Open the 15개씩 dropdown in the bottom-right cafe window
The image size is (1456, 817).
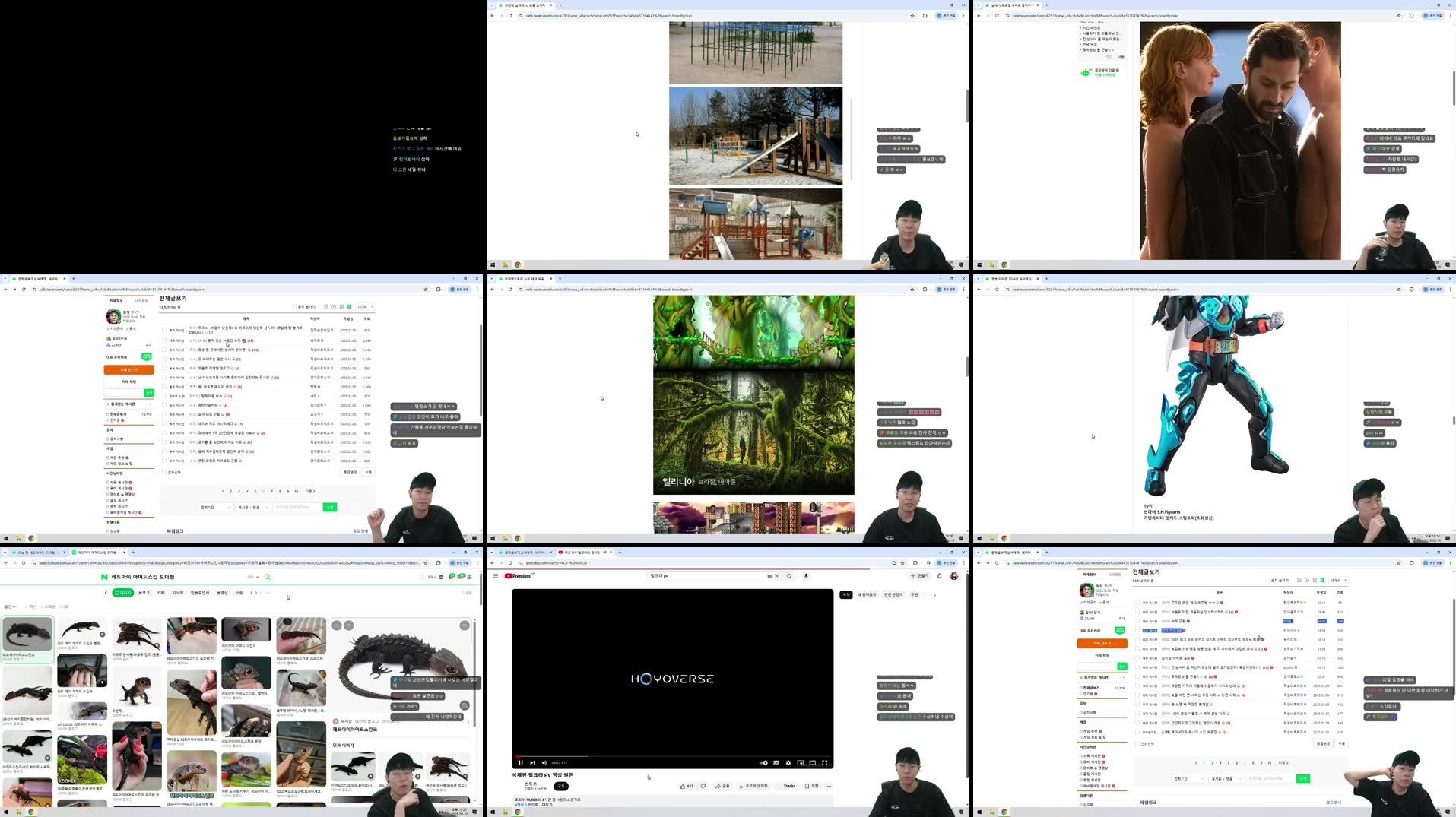[x=1339, y=581]
